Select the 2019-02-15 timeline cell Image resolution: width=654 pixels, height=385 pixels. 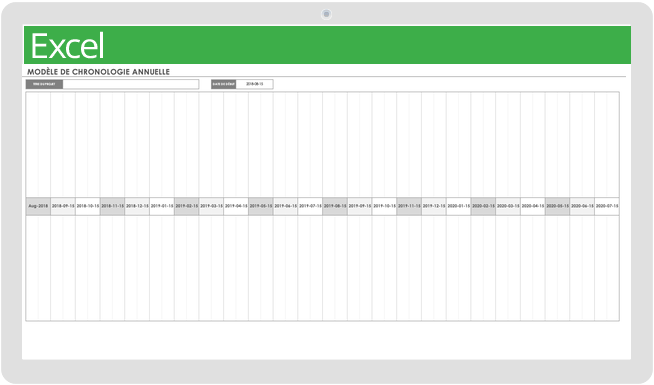(x=187, y=206)
